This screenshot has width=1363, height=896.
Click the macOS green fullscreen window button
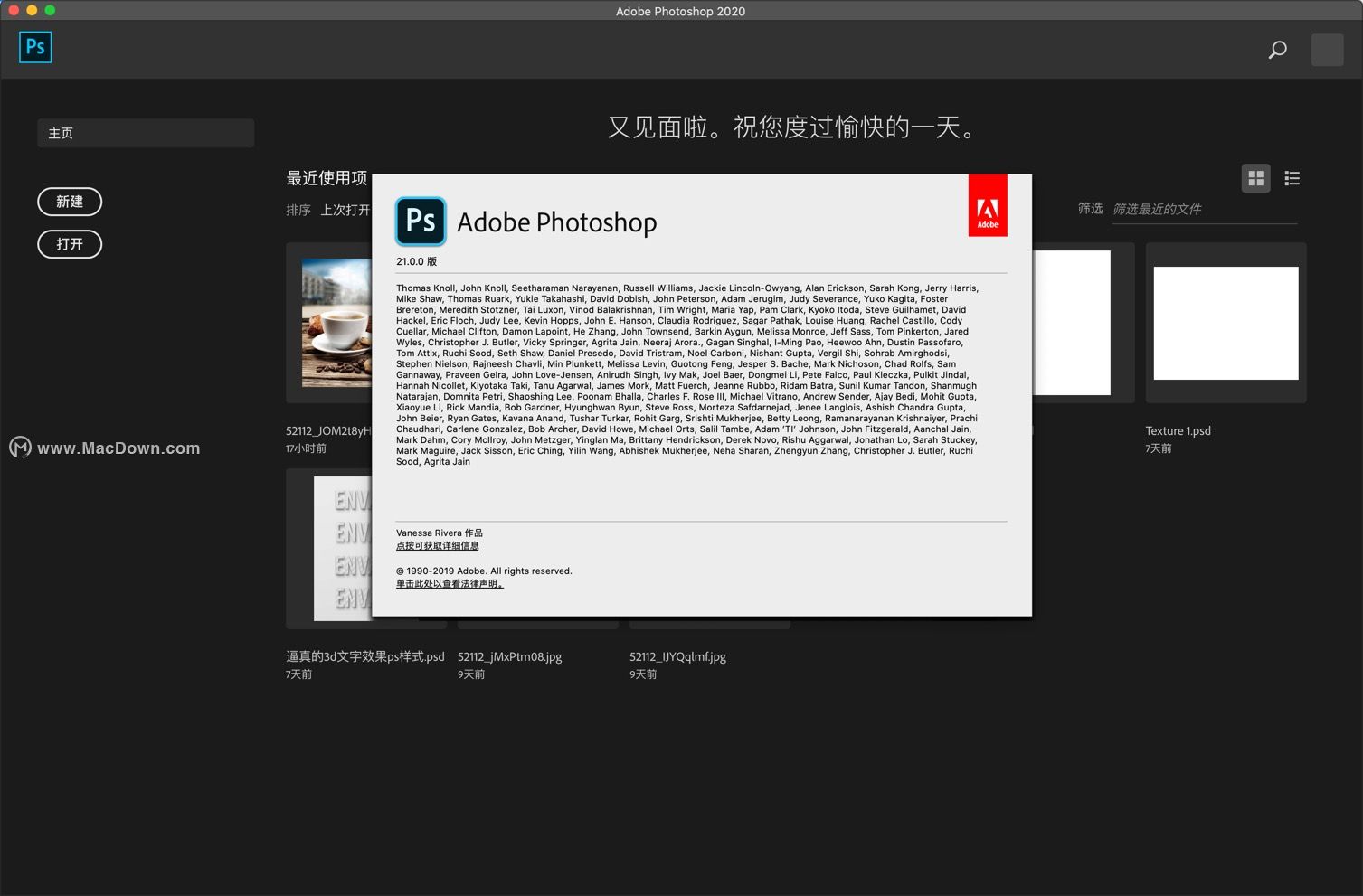click(x=50, y=10)
